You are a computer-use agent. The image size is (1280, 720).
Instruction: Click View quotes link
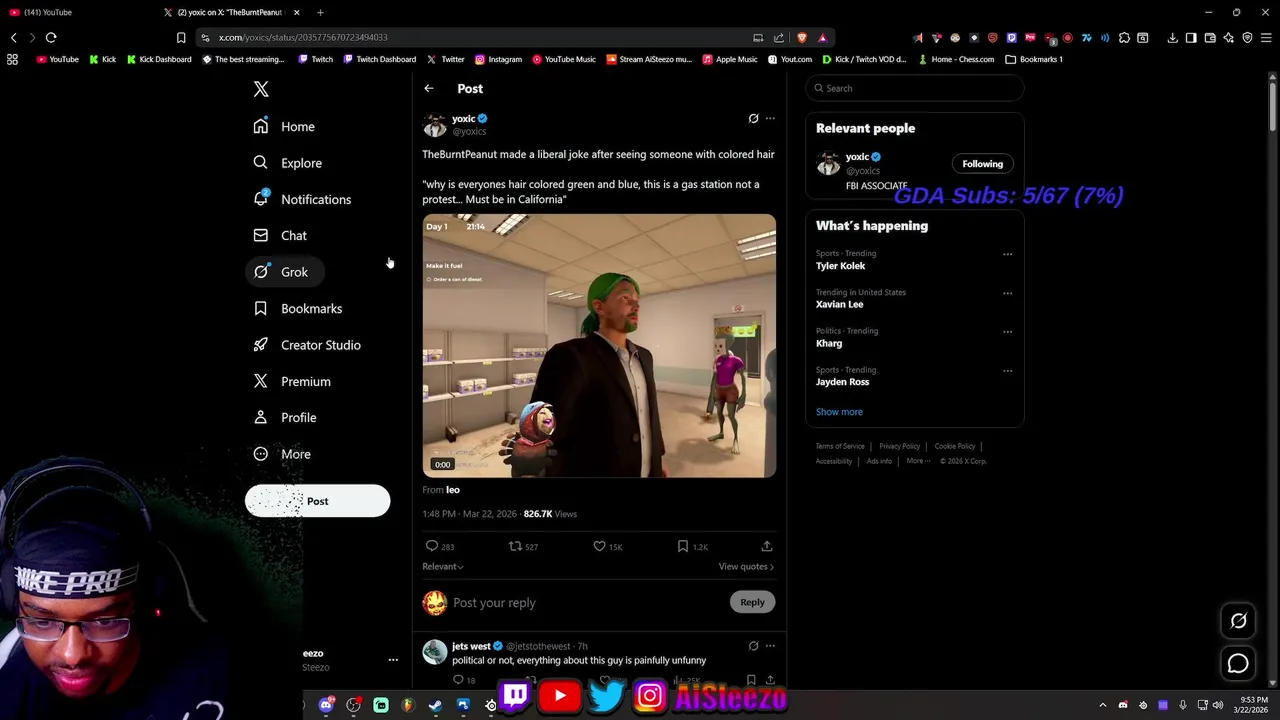coord(746,567)
